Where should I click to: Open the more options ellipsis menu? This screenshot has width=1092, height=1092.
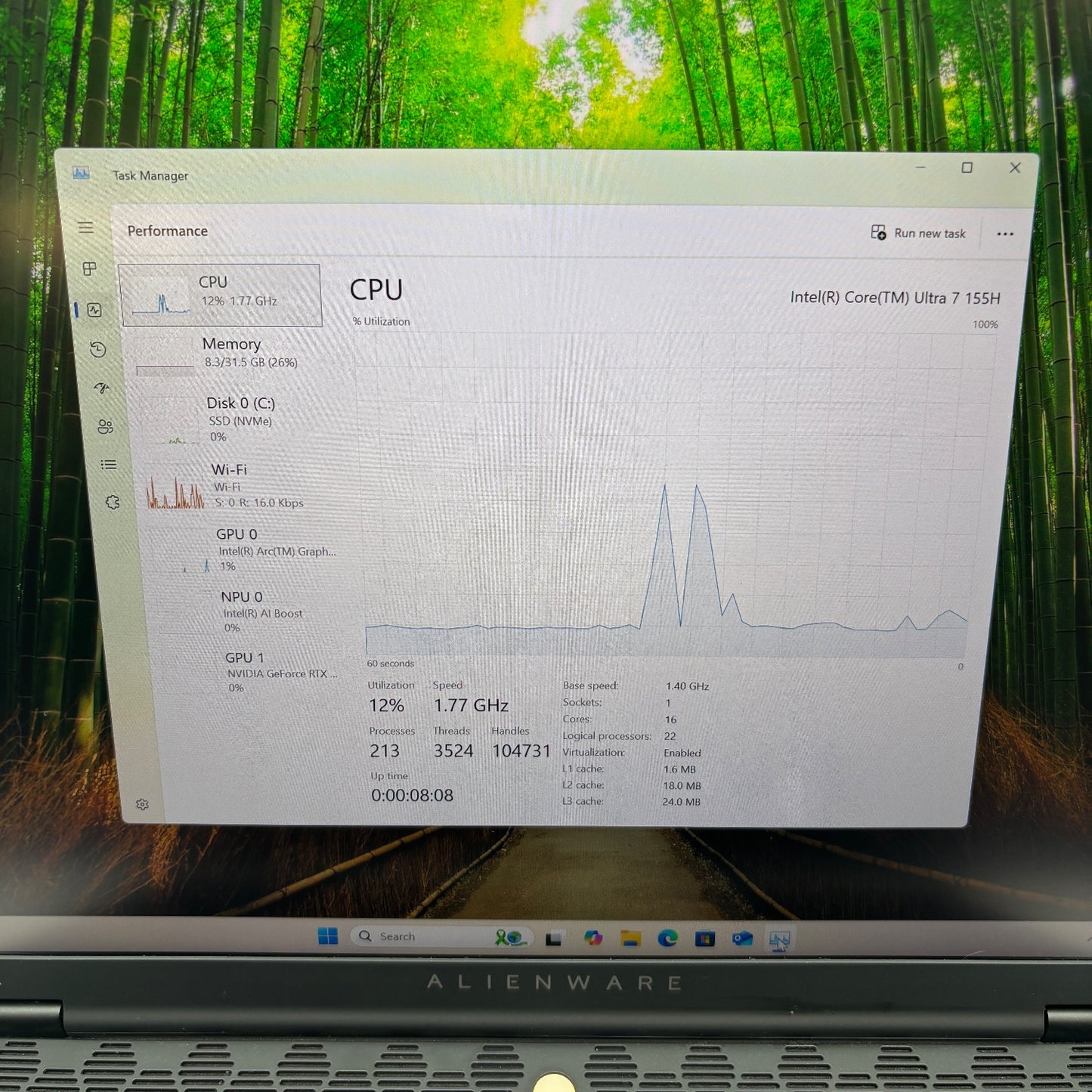[x=1006, y=234]
